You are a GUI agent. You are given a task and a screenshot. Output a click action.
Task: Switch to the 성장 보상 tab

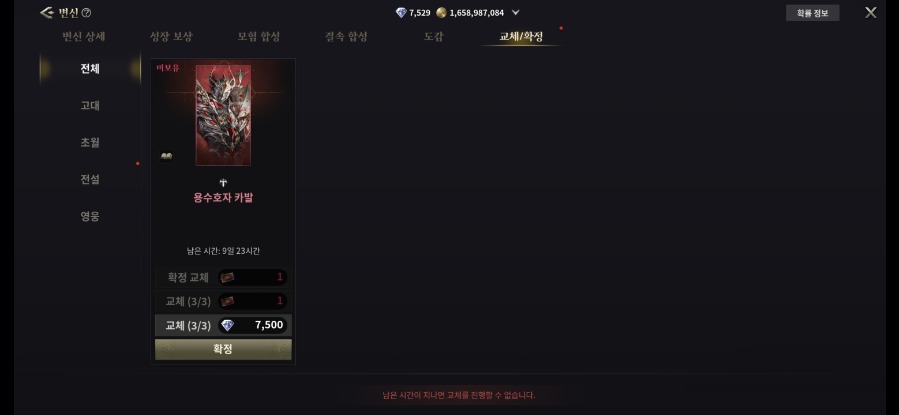tap(171, 37)
